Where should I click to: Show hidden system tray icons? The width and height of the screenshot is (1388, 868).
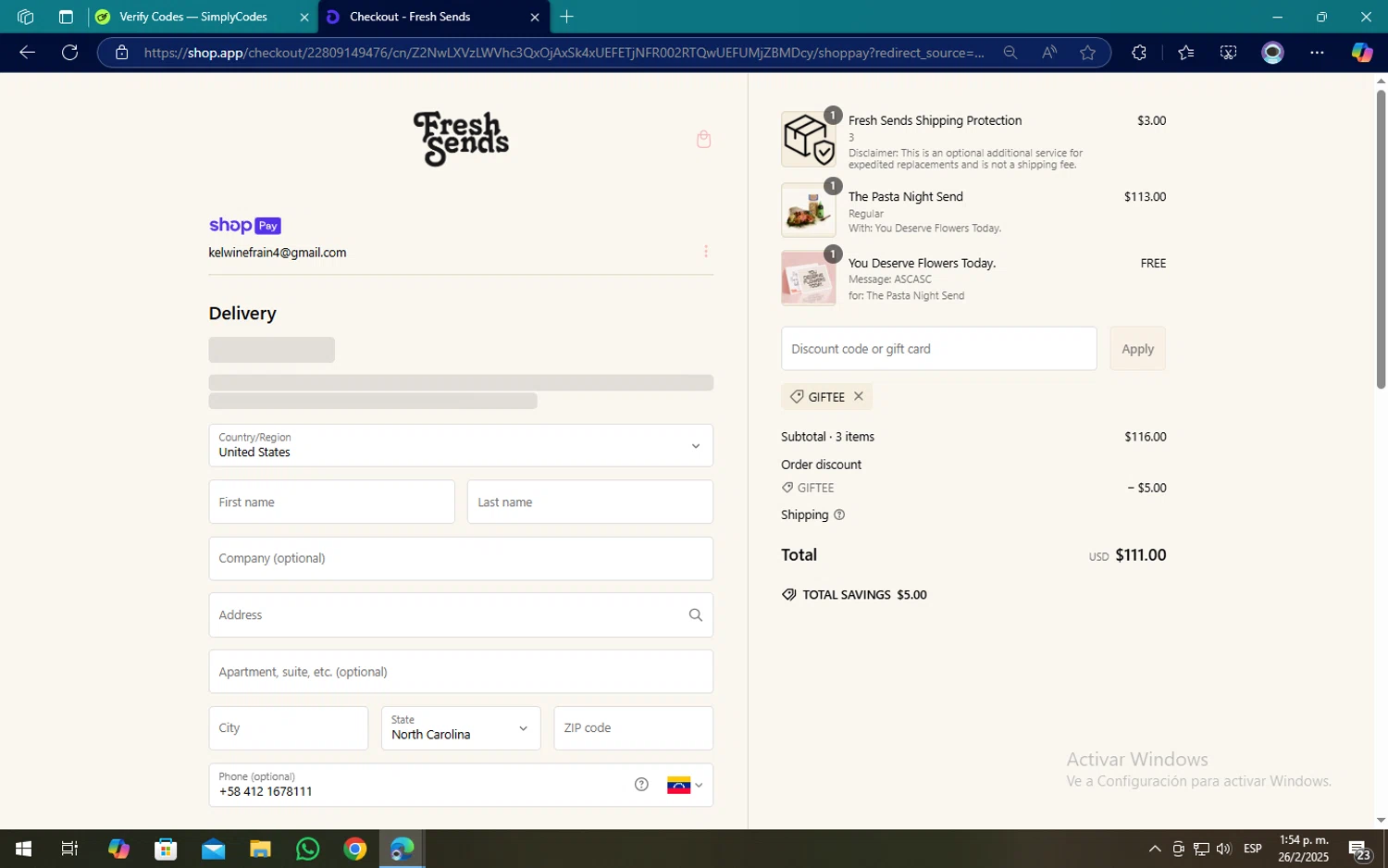(1155, 849)
